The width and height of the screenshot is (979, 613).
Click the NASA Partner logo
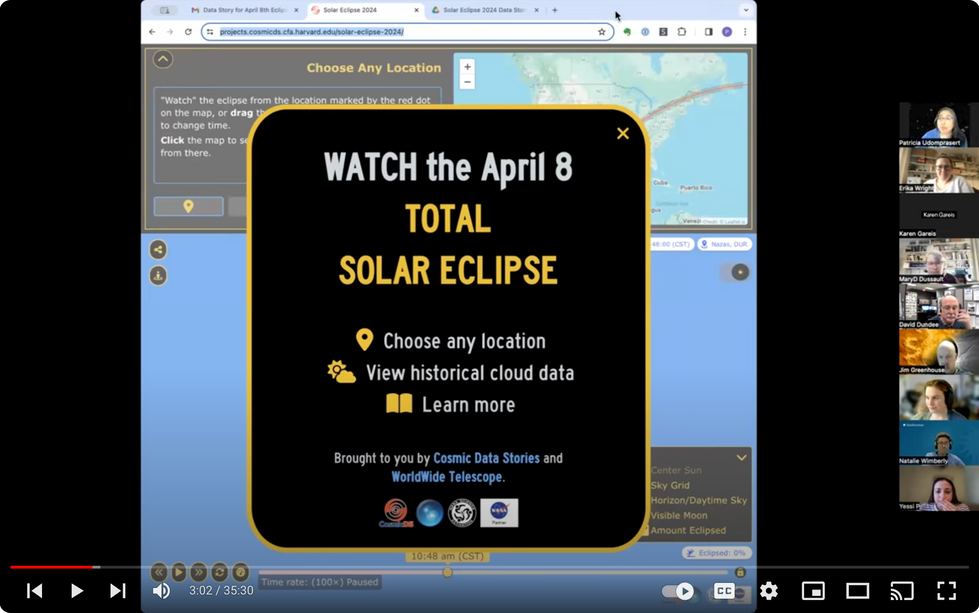pyautogui.click(x=499, y=513)
